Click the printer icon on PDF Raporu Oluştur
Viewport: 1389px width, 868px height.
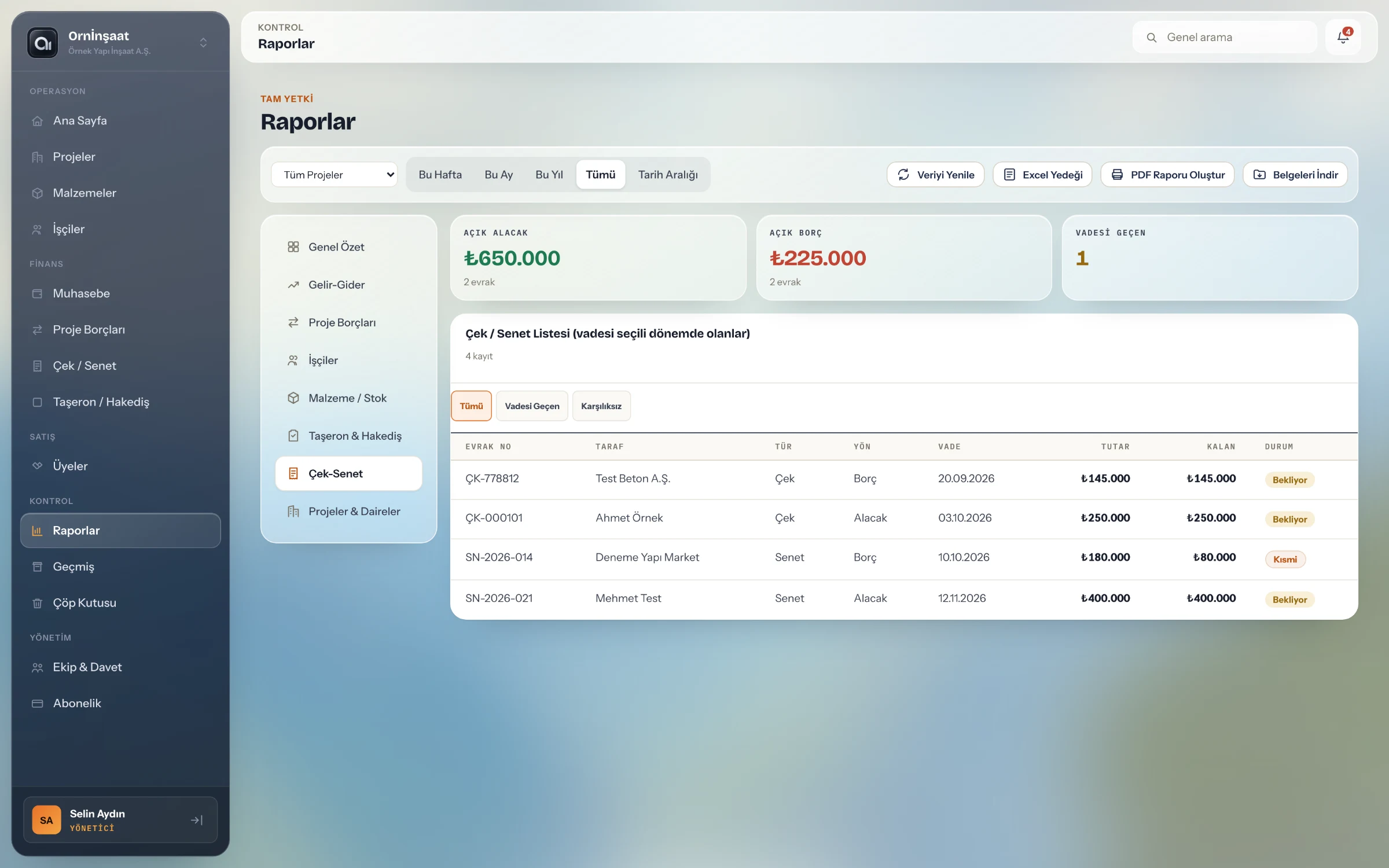1118,175
